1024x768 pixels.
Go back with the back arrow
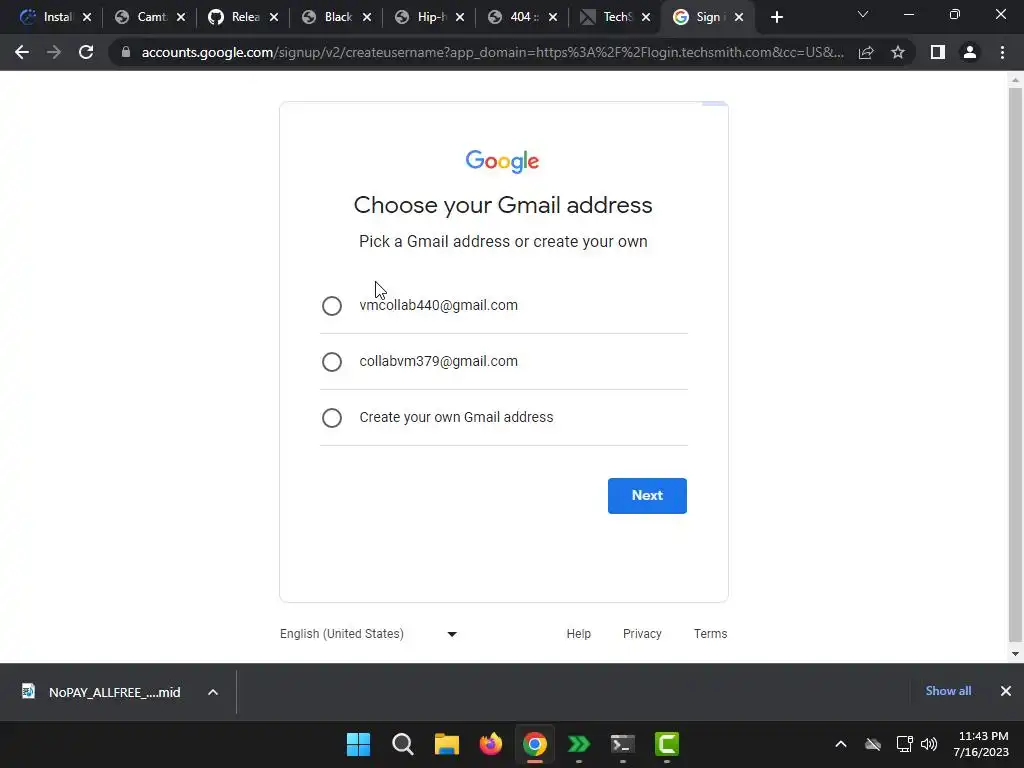(x=22, y=52)
